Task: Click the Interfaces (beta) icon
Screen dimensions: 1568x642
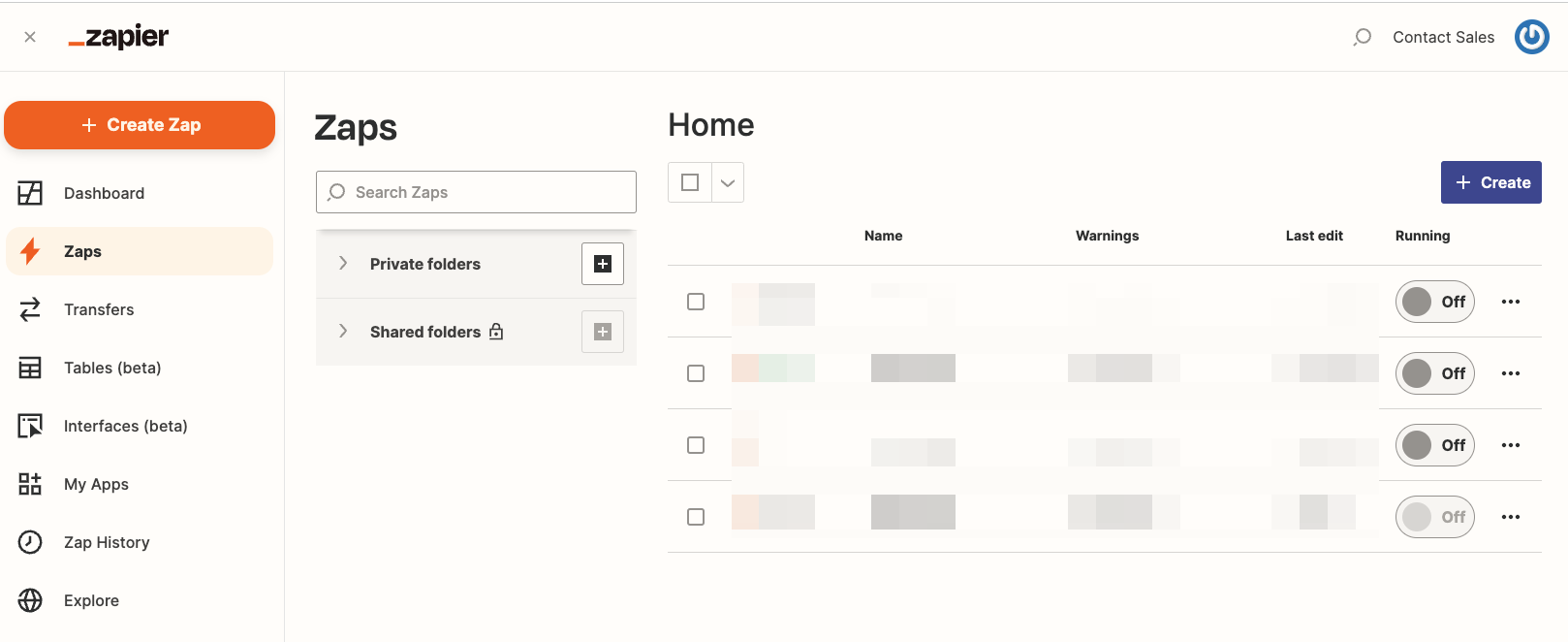Action: (30, 426)
